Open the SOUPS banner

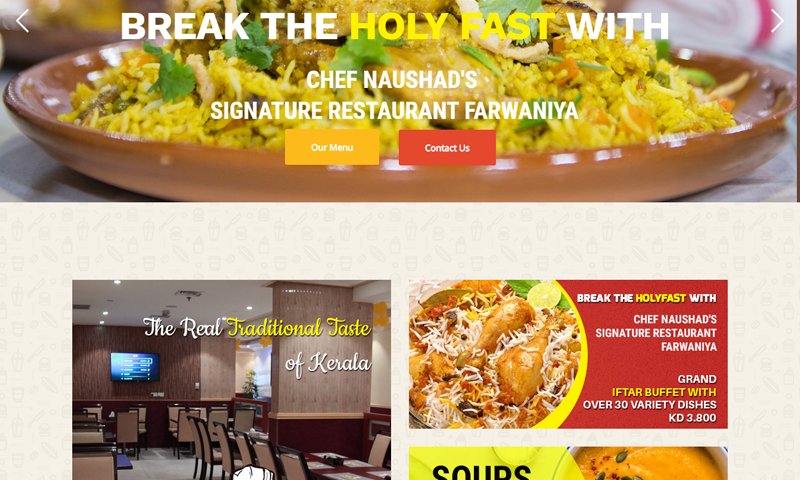[568, 463]
